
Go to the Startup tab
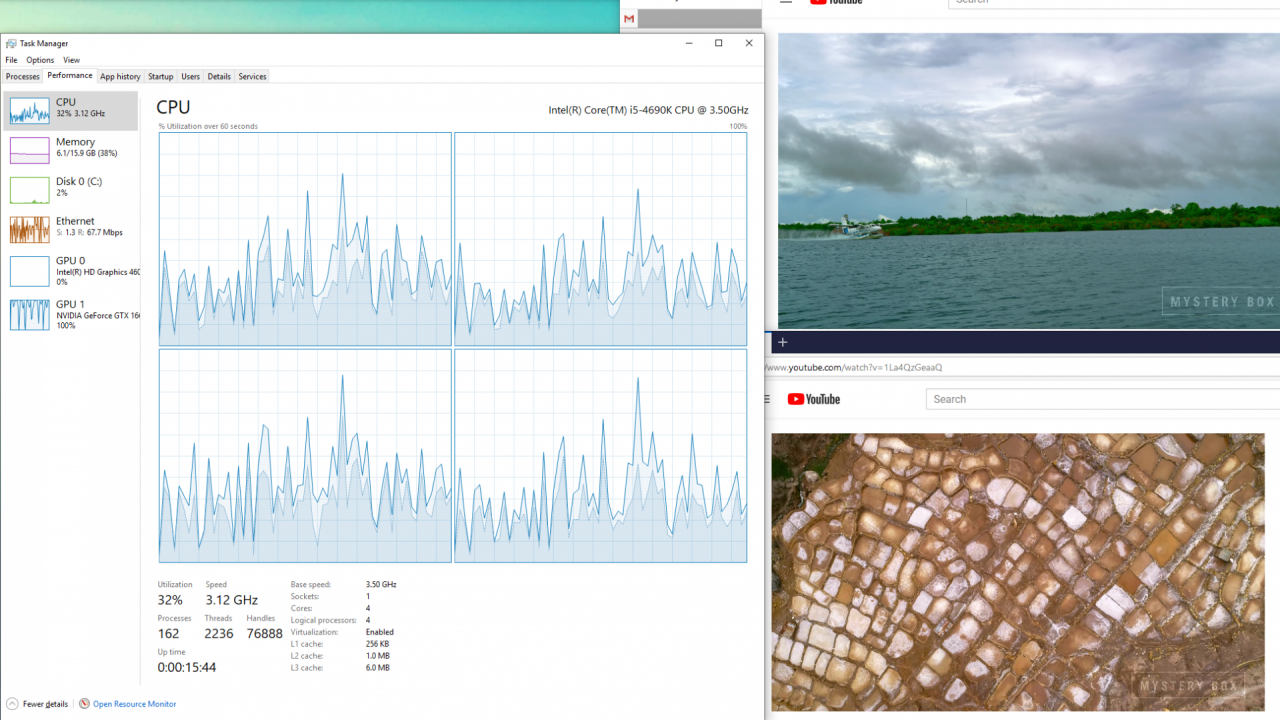pyautogui.click(x=160, y=76)
